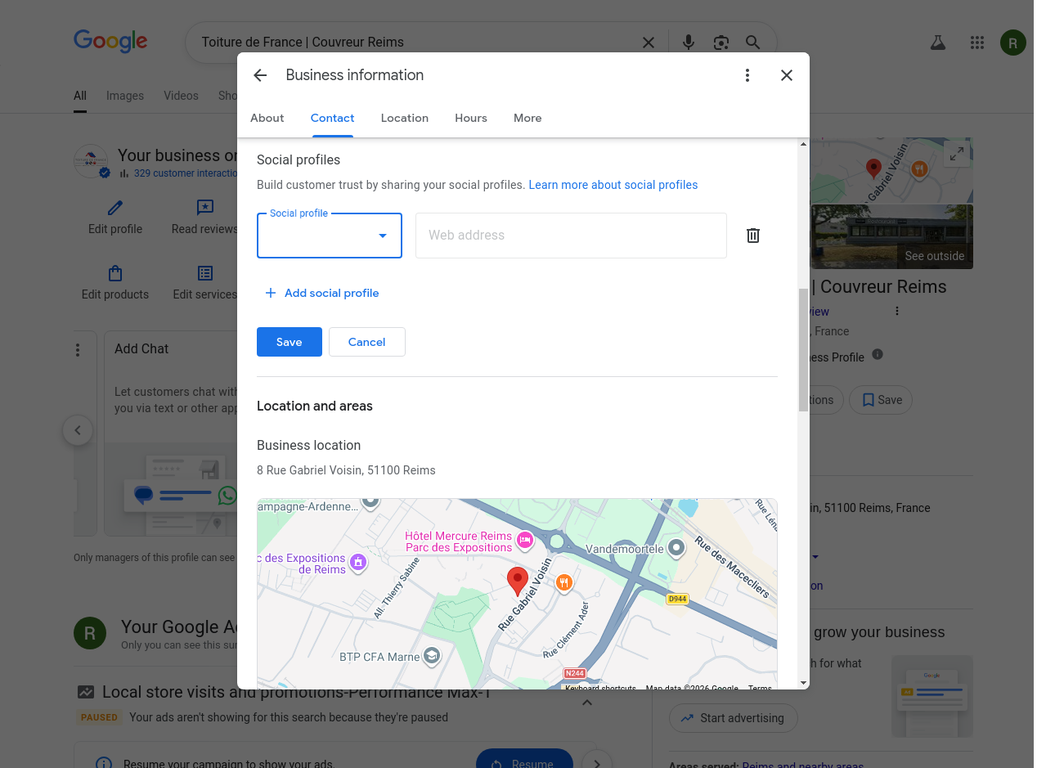Collapse the left panel with the chevron
The image size is (1046, 768).
click(x=78, y=430)
